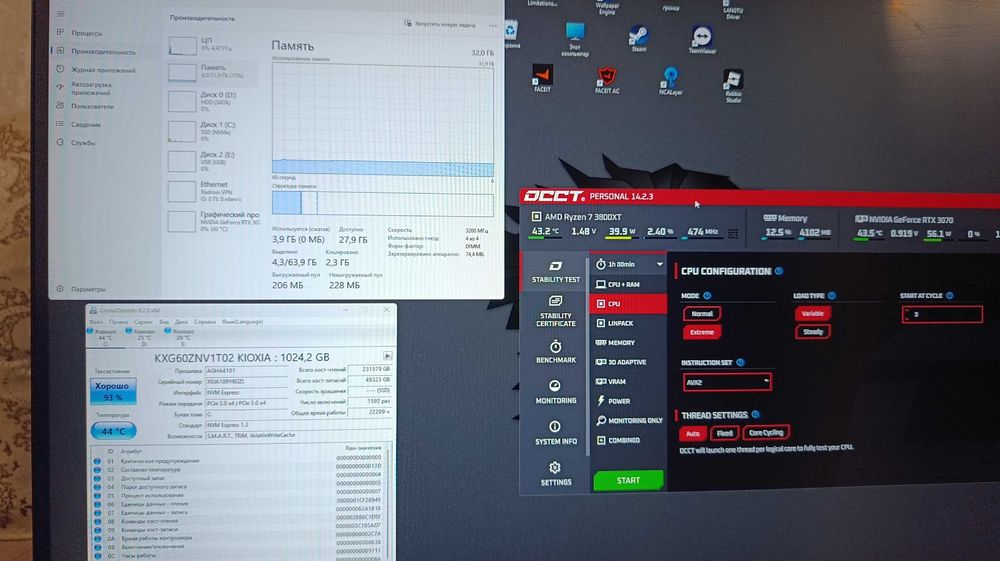Select ЦП in Task Manager performance list

[x=212, y=45]
